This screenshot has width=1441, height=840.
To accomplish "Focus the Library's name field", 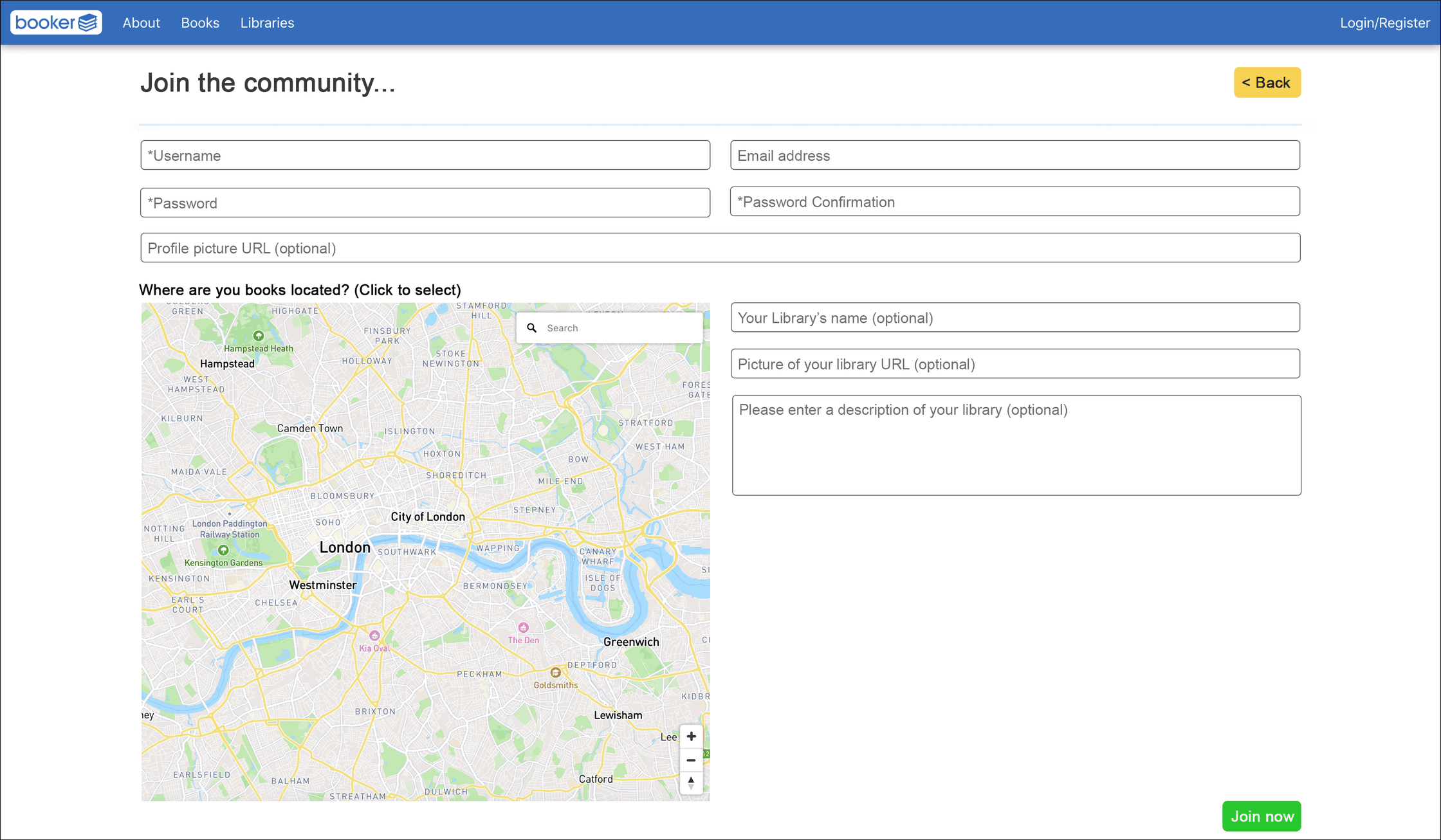I will click(x=1015, y=318).
